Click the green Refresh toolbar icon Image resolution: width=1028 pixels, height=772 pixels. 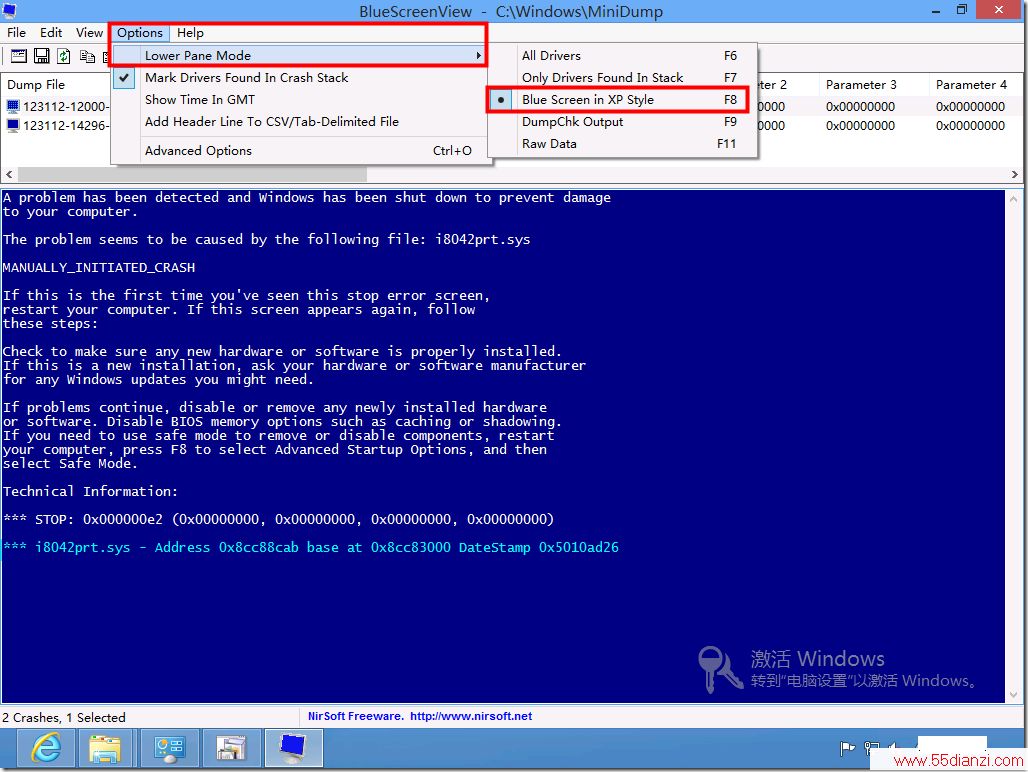tap(64, 56)
